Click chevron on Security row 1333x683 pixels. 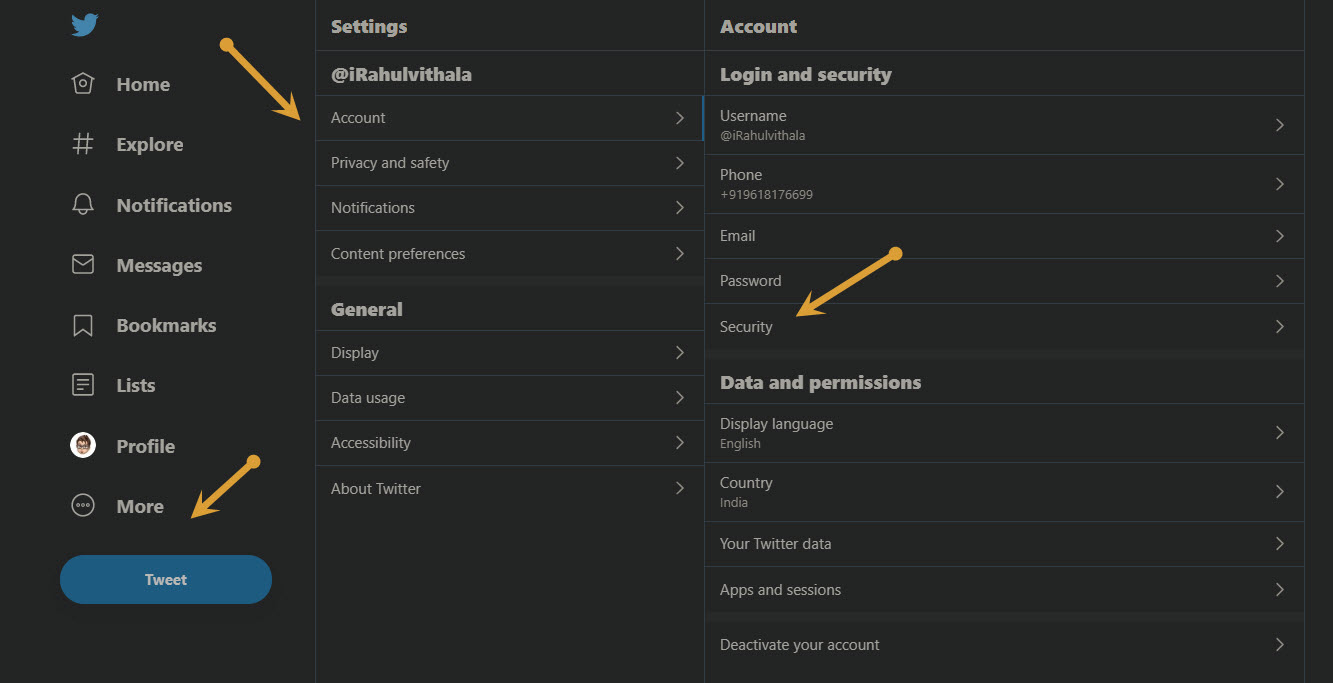(x=1280, y=327)
